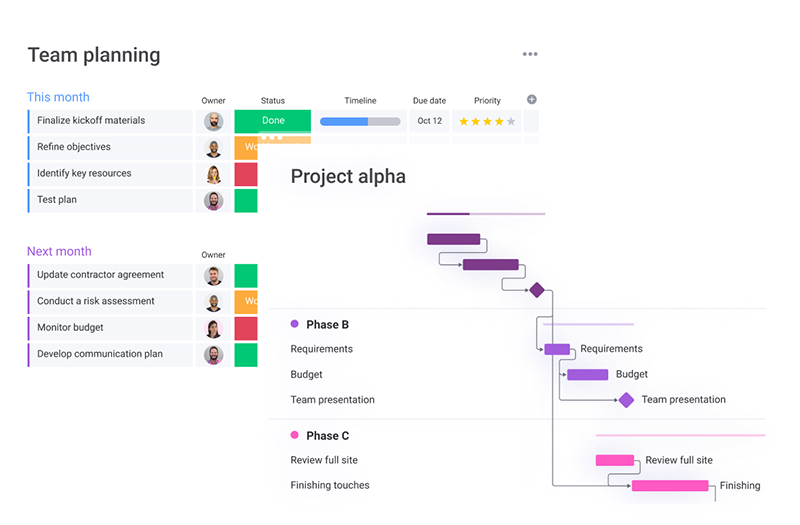Open the Conduct a risk assessment item
The width and height of the screenshot is (800, 525).
click(95, 301)
